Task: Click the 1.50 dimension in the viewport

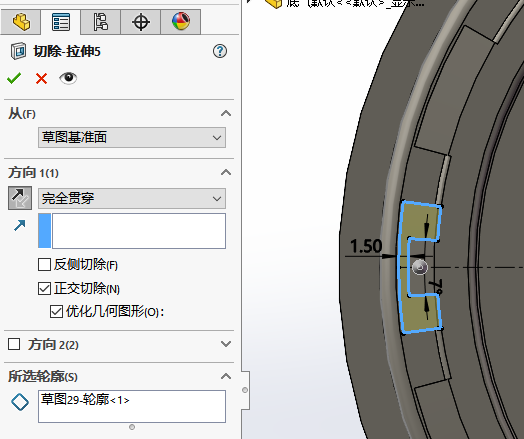Action: point(366,246)
